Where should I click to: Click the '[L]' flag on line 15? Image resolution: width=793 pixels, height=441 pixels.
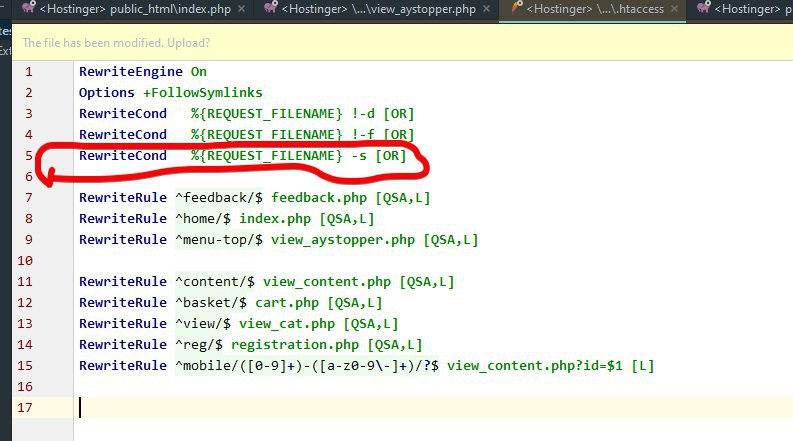click(x=642, y=366)
